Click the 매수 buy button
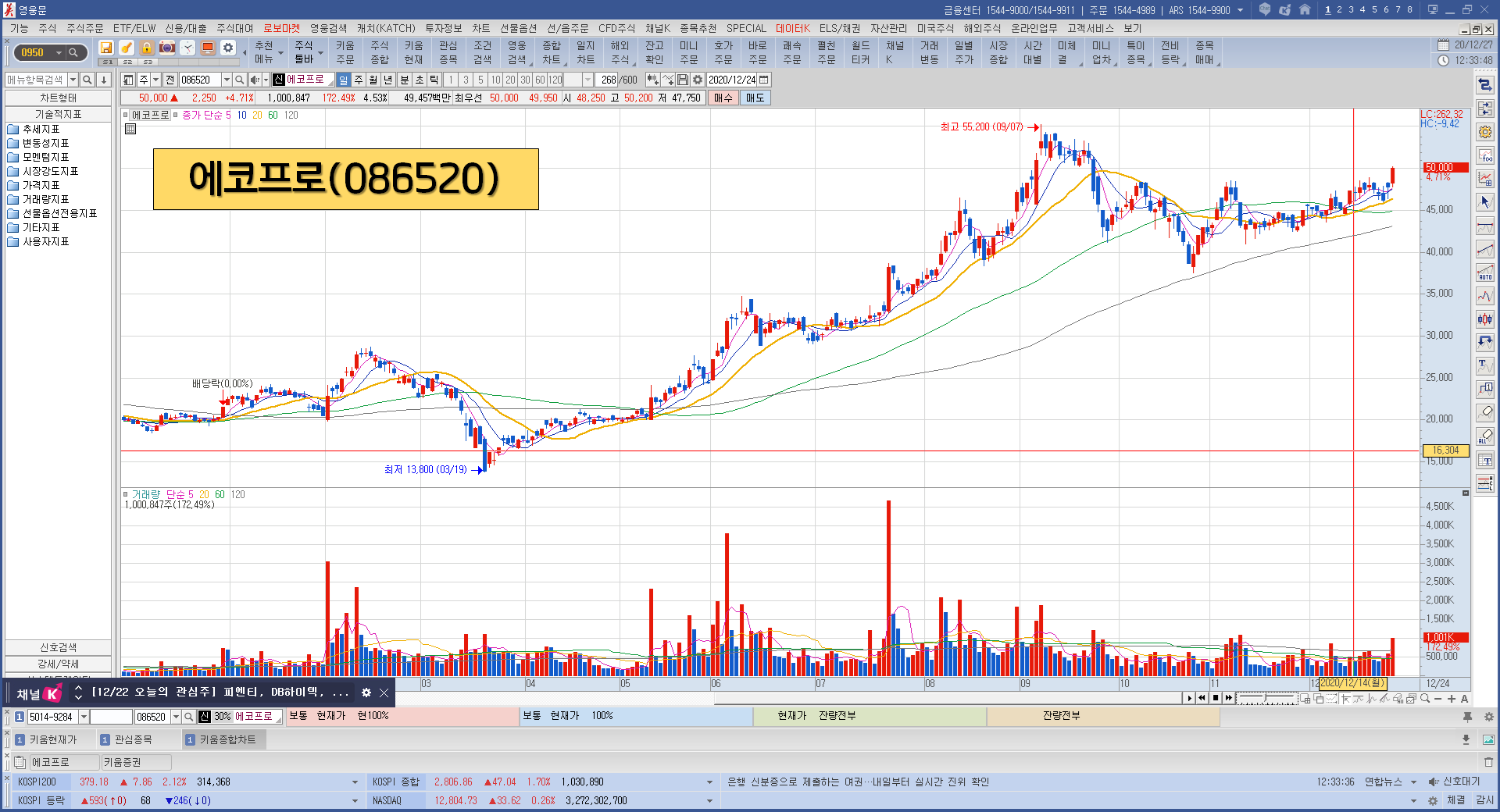The image size is (1500, 812). tap(723, 98)
